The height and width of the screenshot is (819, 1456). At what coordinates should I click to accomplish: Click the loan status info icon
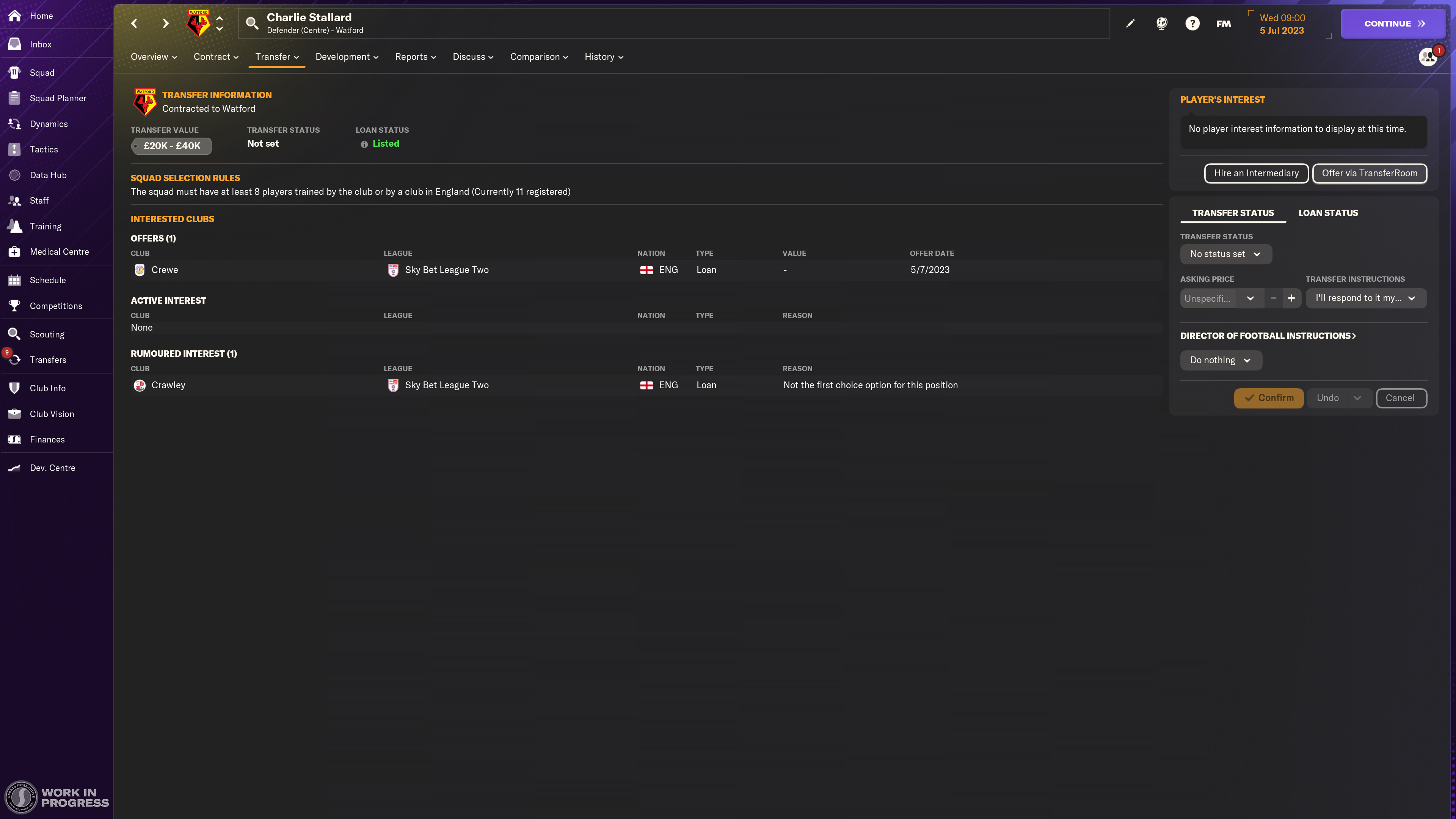364,144
